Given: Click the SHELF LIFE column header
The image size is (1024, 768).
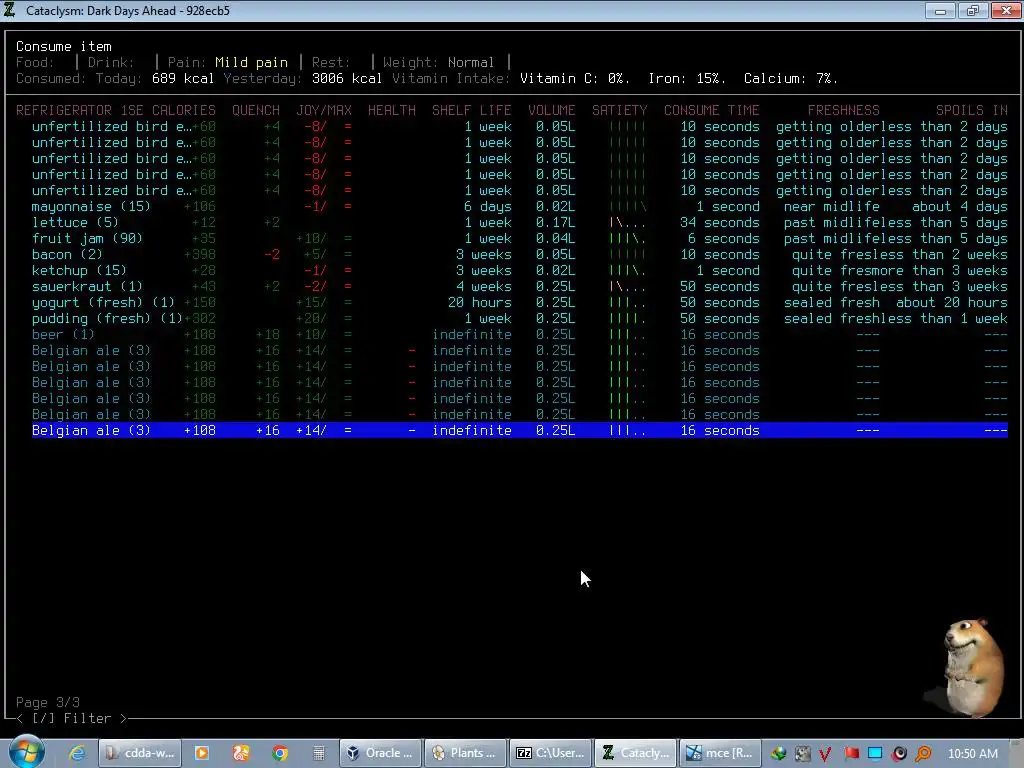Looking at the screenshot, I should click(x=472, y=110).
